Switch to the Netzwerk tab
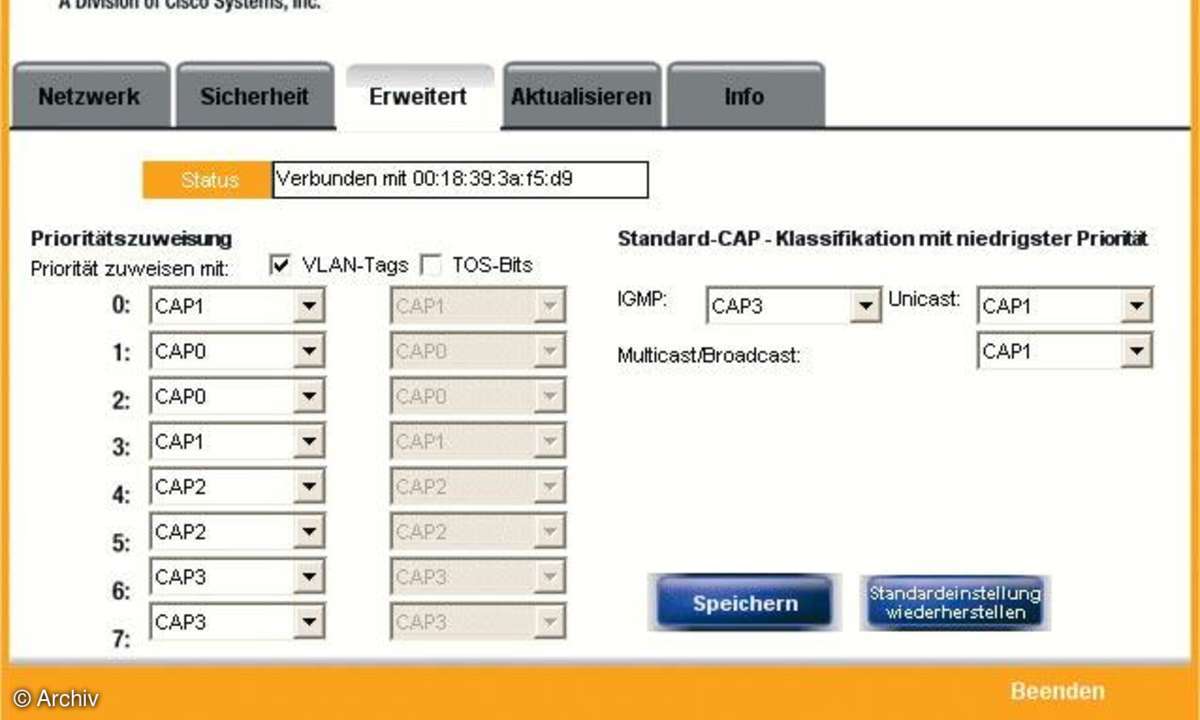 (88, 96)
